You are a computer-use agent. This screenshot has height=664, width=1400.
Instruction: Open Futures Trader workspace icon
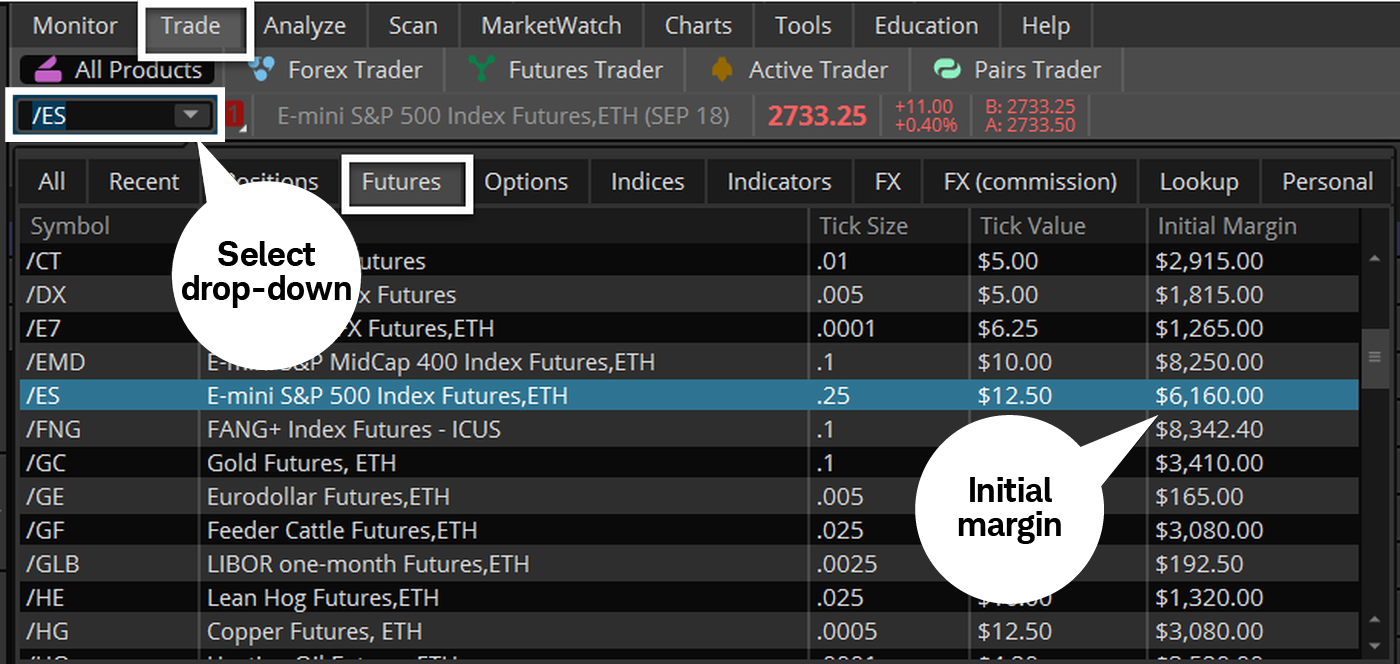[483, 69]
